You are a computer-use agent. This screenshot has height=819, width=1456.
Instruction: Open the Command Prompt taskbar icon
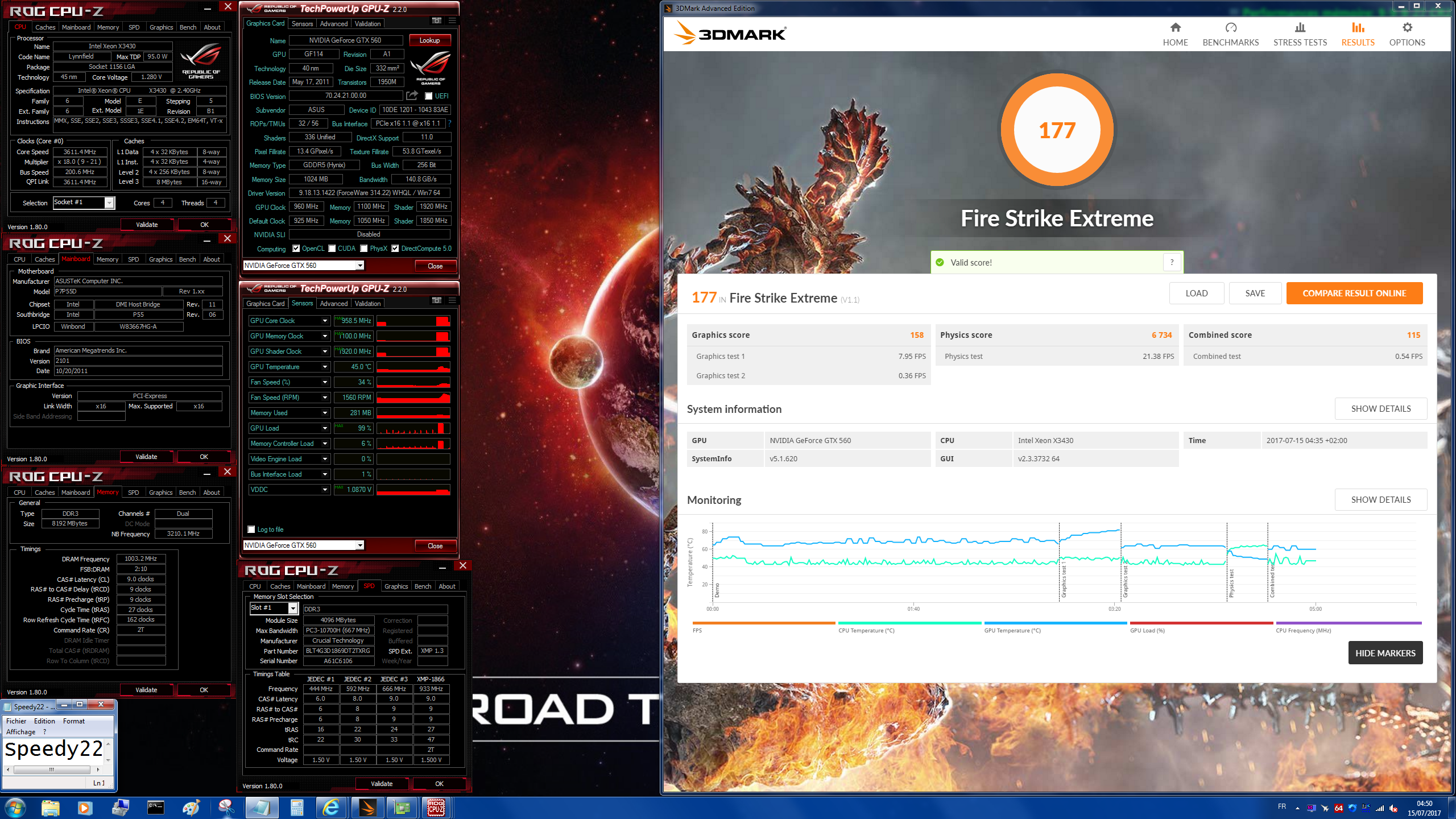pyautogui.click(x=155, y=808)
